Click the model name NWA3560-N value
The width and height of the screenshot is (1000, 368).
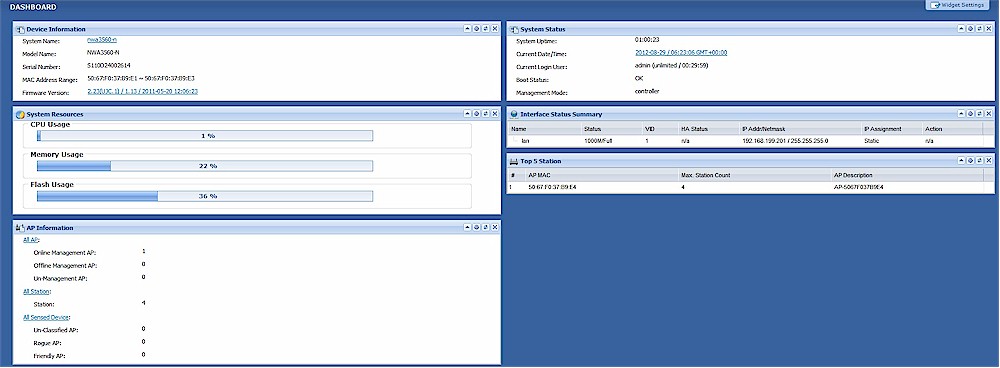(x=103, y=53)
